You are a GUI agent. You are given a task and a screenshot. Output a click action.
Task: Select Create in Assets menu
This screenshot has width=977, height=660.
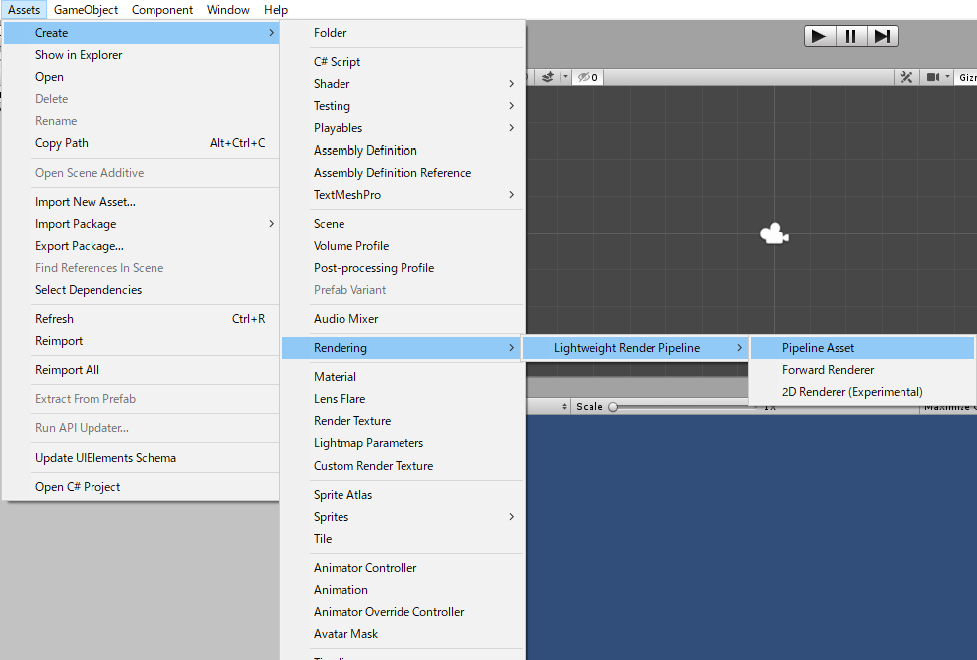point(141,33)
